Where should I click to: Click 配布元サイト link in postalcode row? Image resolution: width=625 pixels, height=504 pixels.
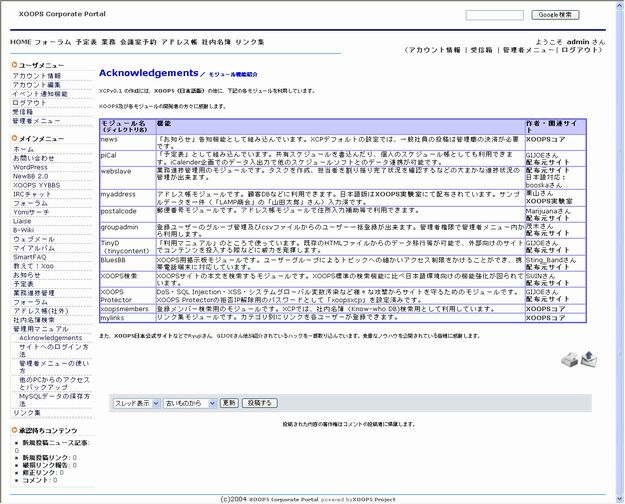click(548, 218)
